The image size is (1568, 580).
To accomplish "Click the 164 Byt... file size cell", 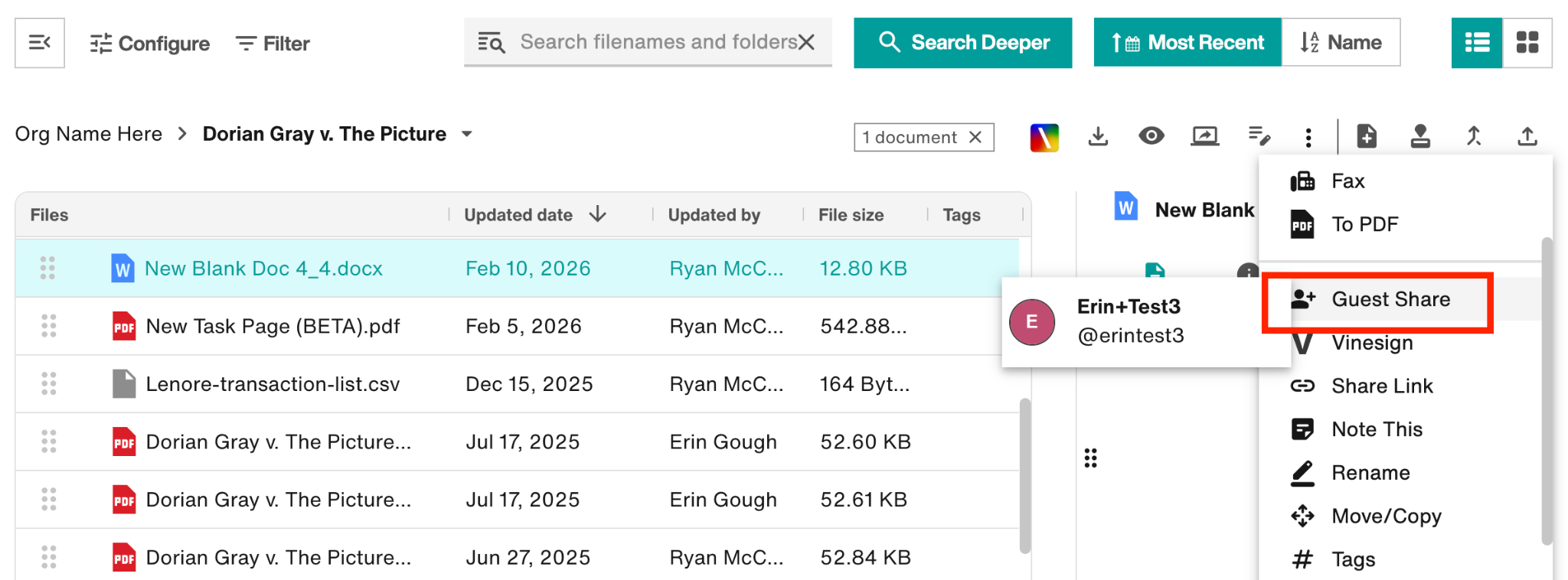I will (x=865, y=384).
